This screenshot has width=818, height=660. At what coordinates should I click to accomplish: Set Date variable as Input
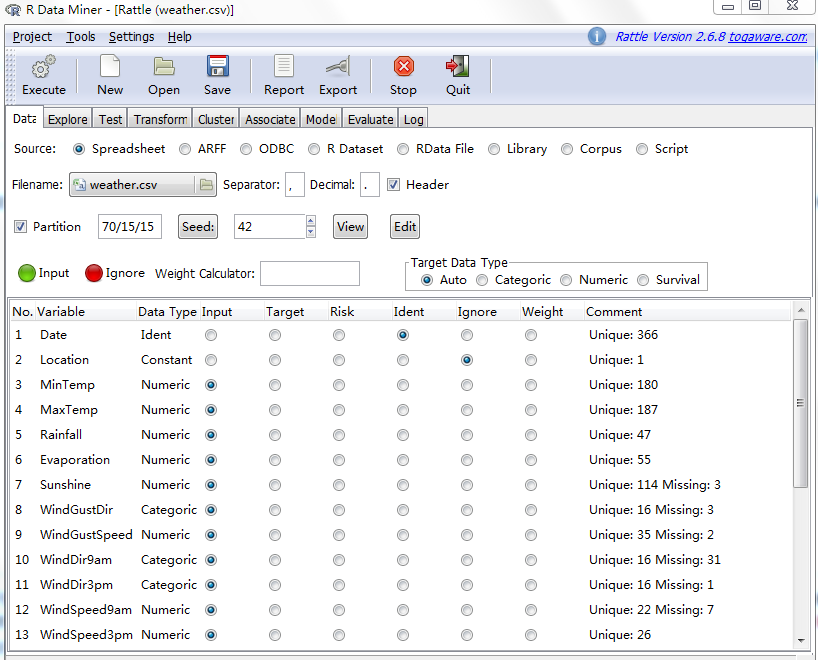tap(211, 335)
